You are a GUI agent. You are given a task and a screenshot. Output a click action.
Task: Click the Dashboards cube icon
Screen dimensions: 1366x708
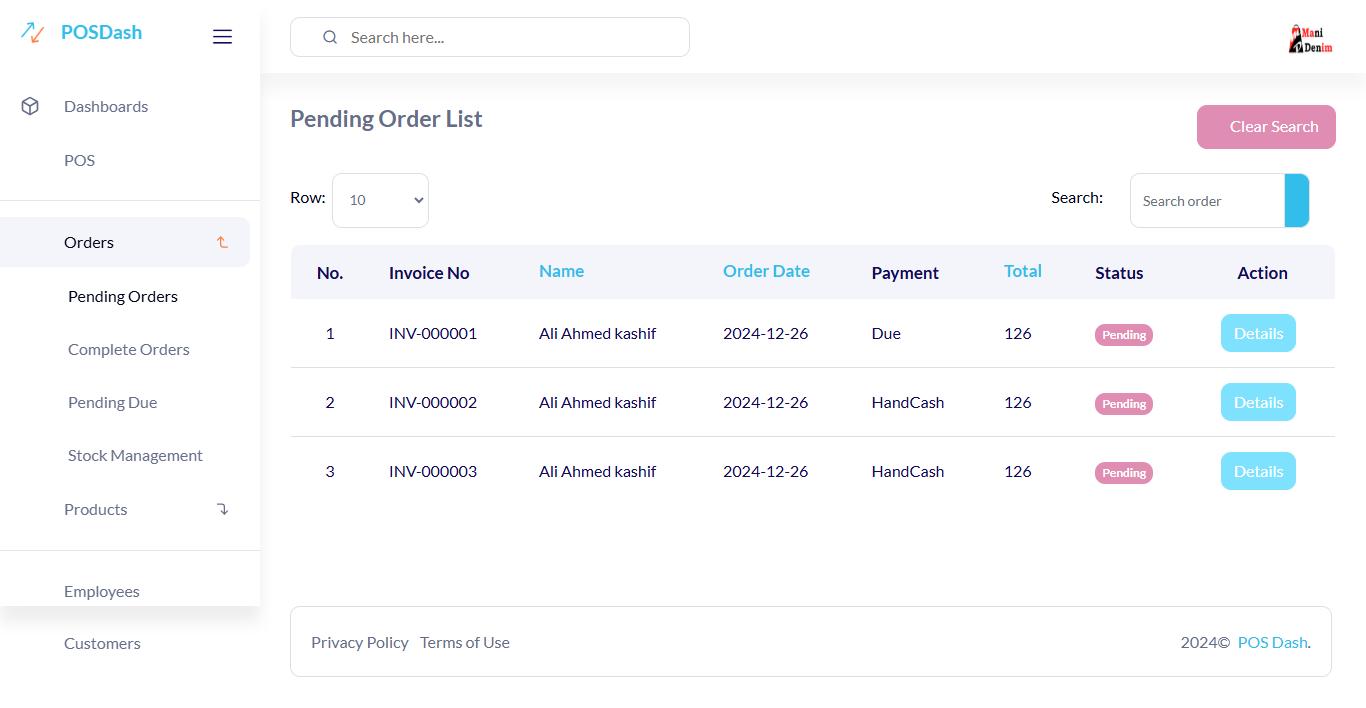(30, 106)
